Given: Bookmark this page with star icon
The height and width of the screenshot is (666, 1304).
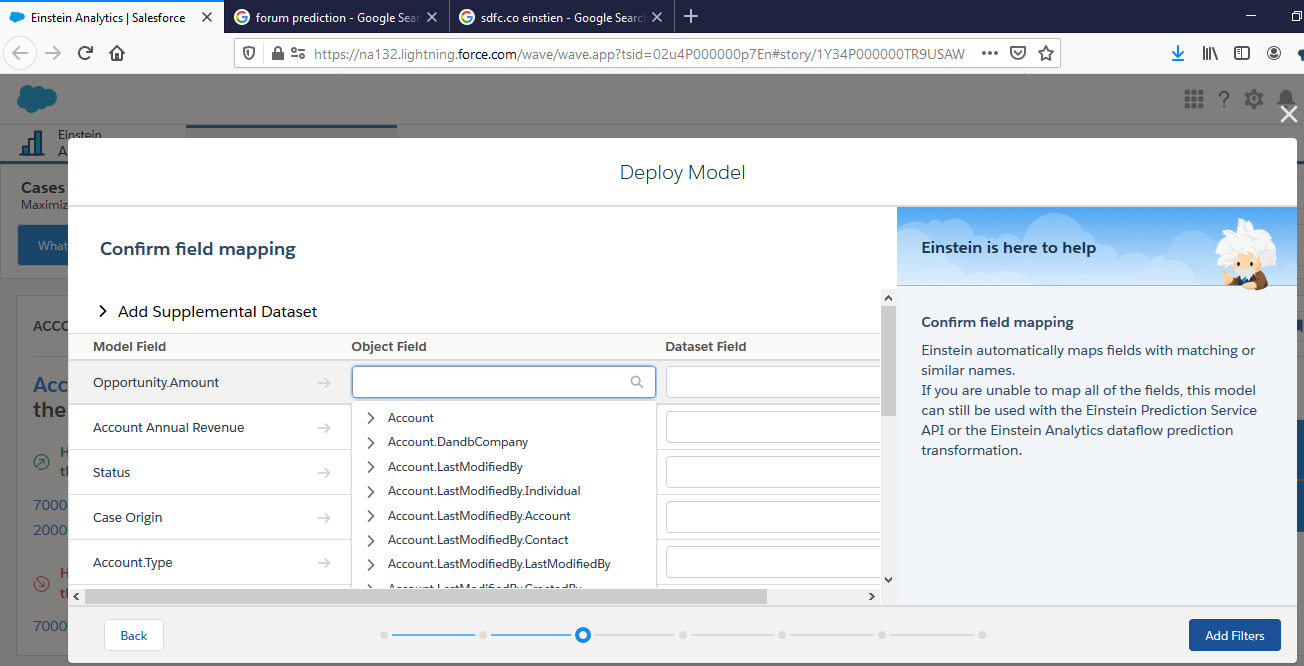Looking at the screenshot, I should (1046, 54).
